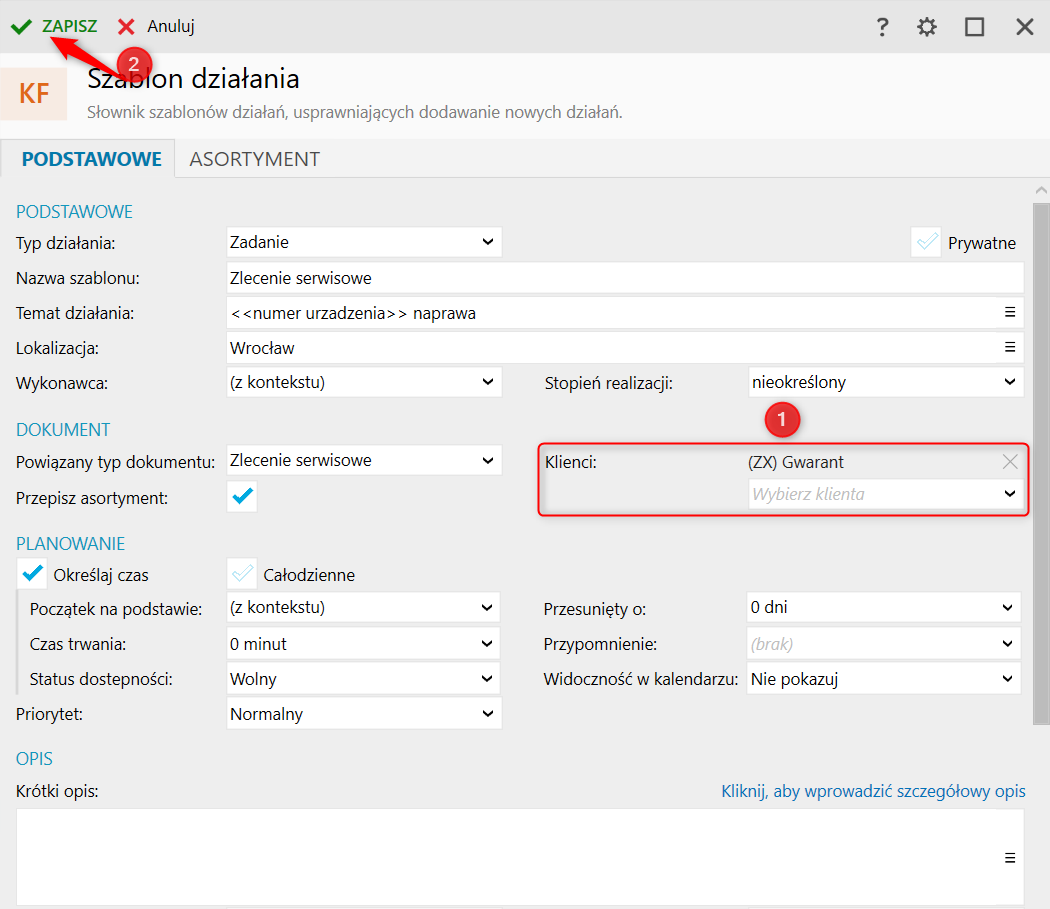Screen dimensions: 1050x909
Task: Select the PODSTAWOWE tab
Action: (x=91, y=159)
